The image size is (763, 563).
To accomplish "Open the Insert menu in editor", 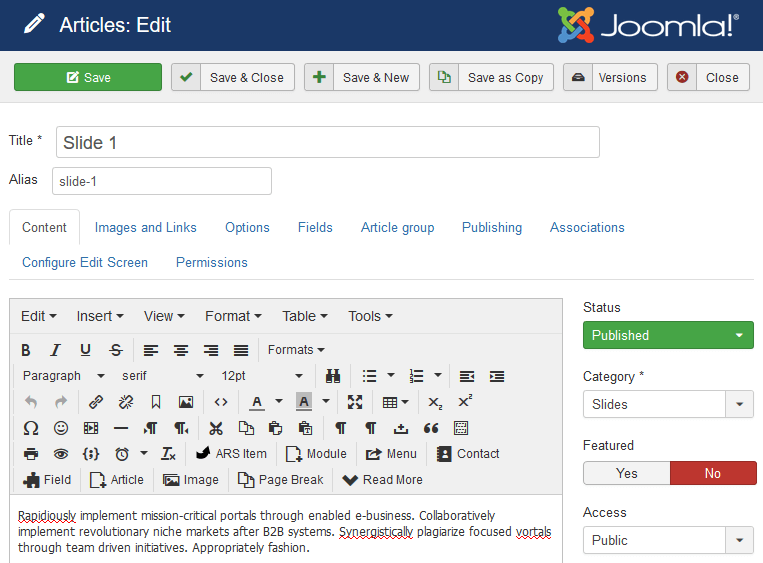I will [x=100, y=316].
